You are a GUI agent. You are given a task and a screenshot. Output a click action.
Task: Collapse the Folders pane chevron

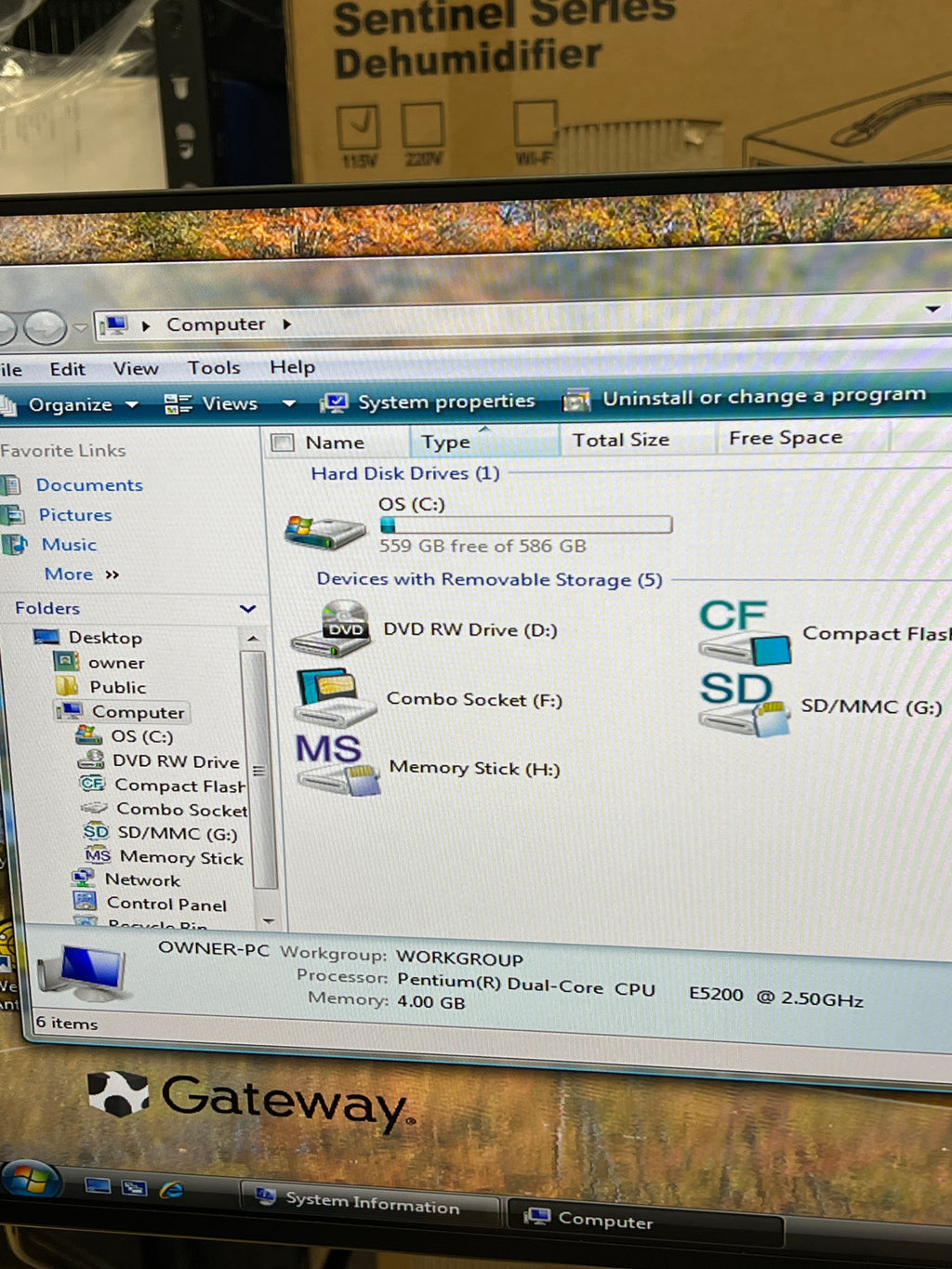pos(247,608)
